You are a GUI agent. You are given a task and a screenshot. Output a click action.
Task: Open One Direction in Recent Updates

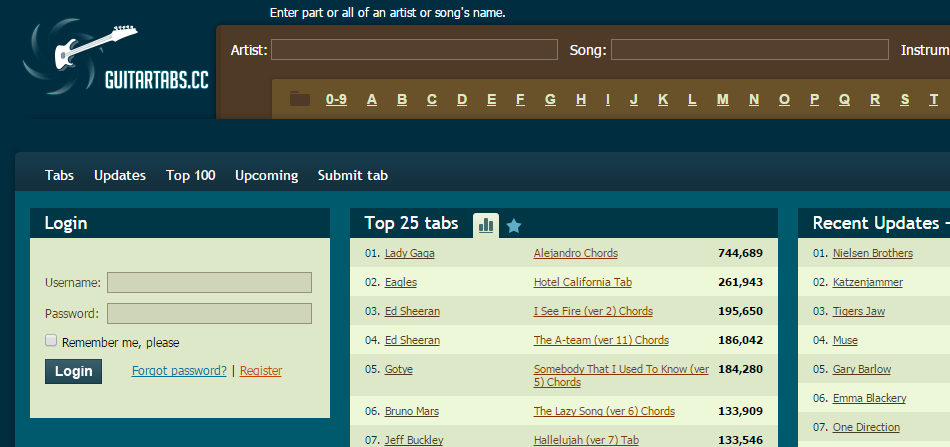pos(866,427)
